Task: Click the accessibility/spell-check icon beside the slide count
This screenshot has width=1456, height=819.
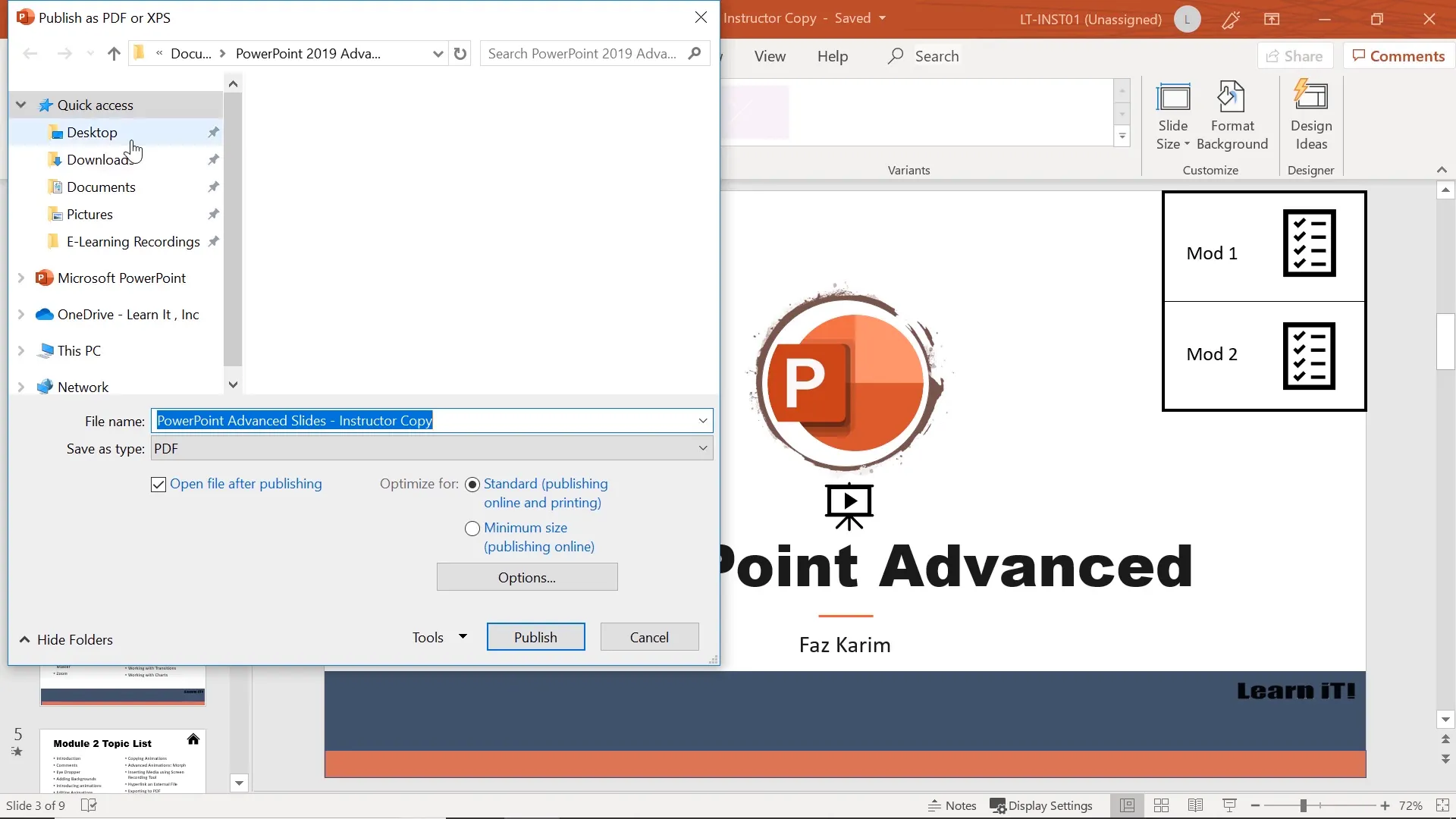Action: pos(89,805)
